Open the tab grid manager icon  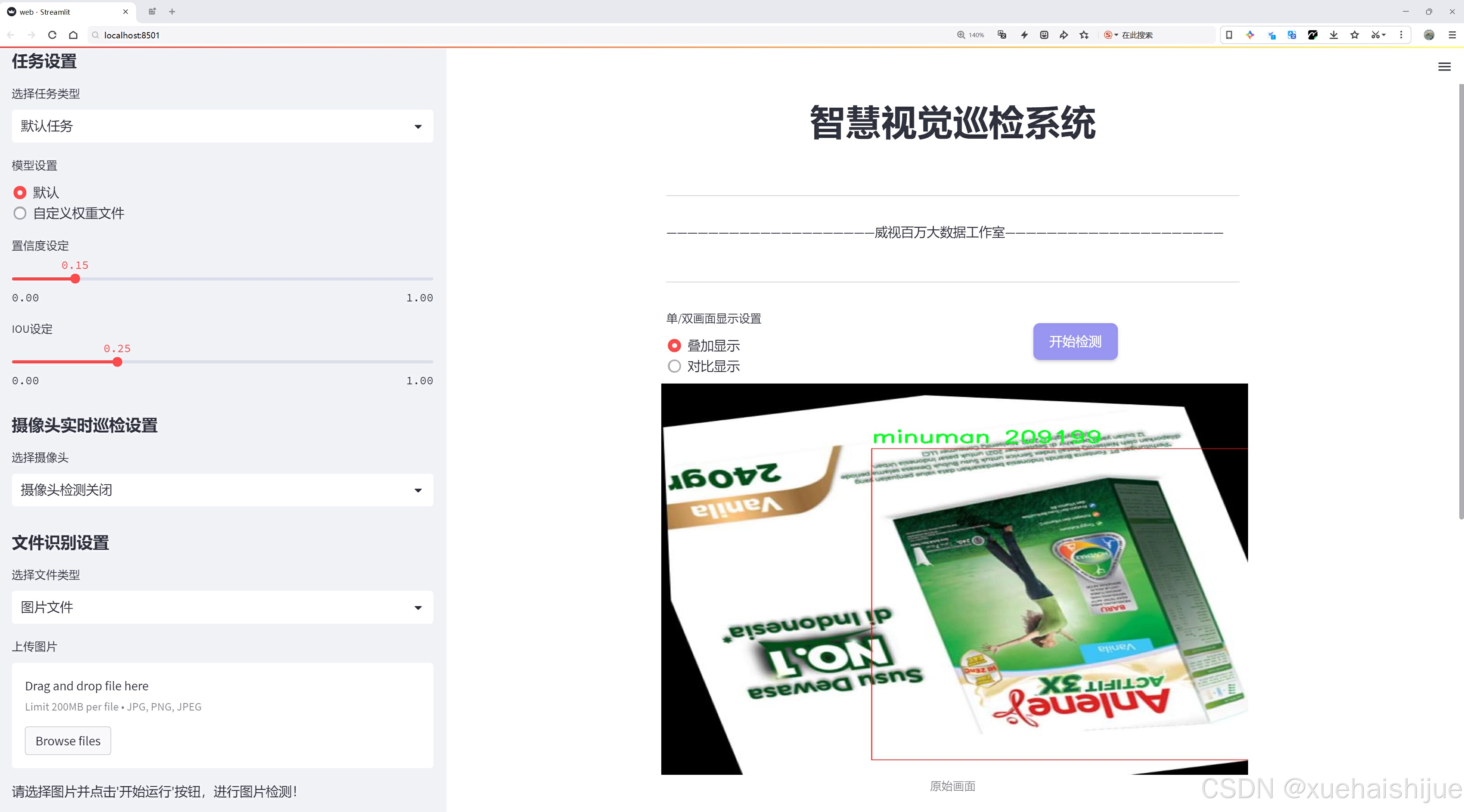pos(152,11)
